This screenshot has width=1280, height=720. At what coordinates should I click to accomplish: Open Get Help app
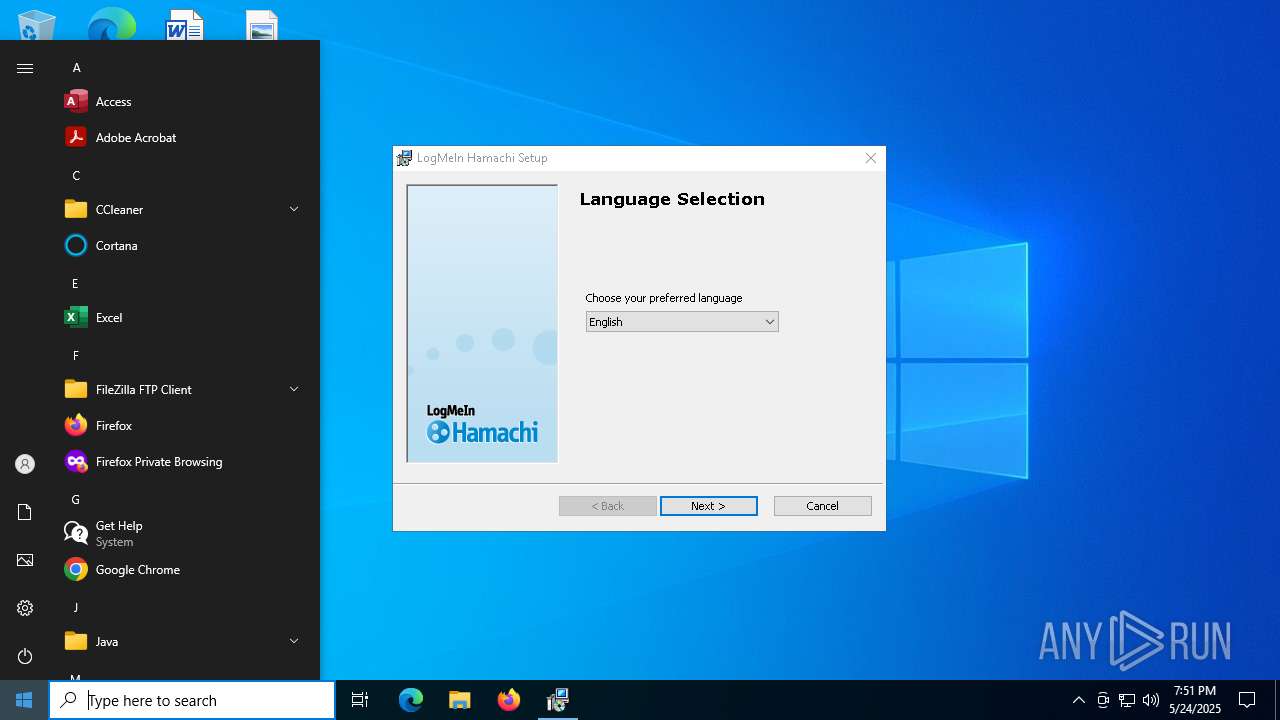click(184, 534)
